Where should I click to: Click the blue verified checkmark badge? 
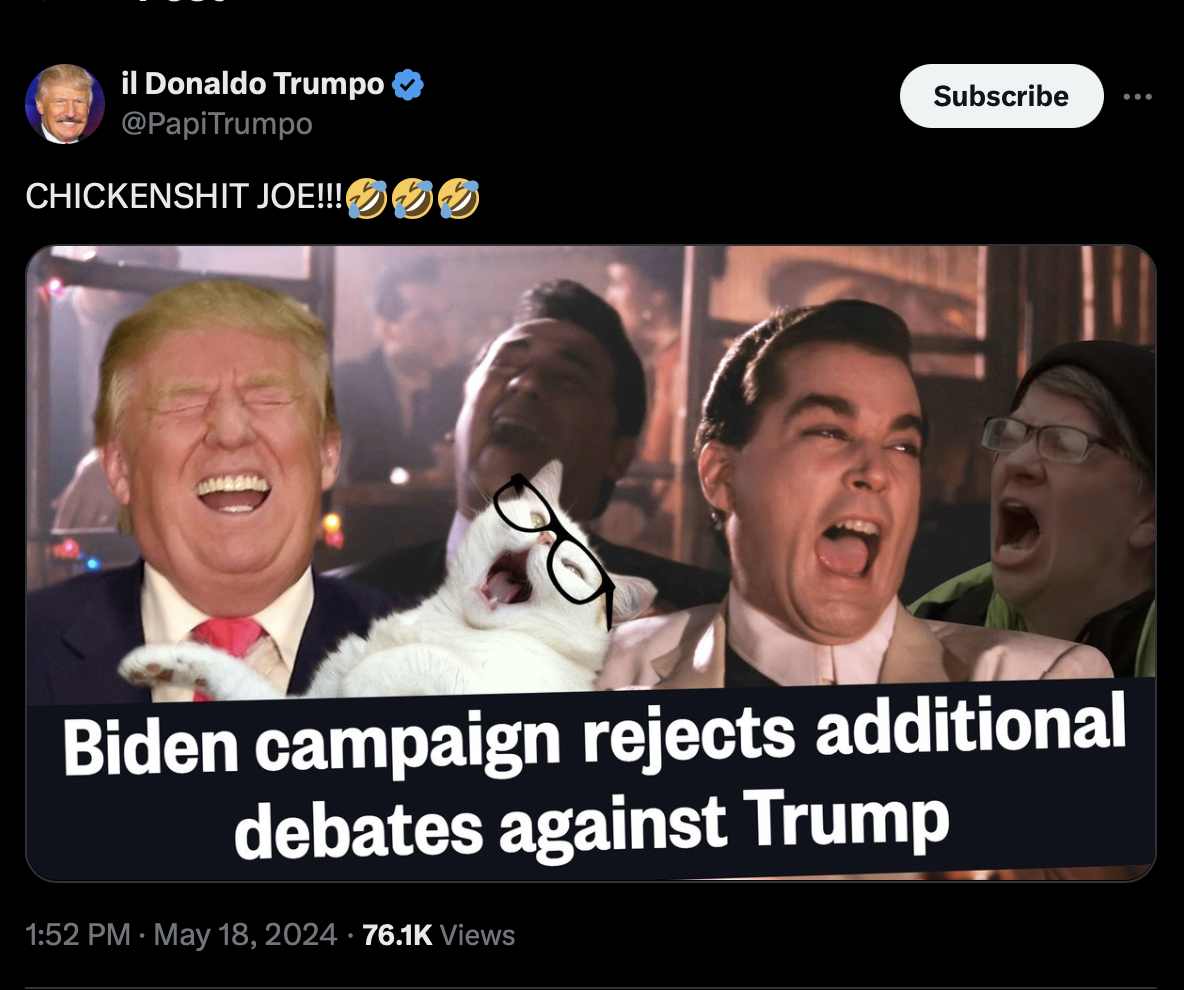(x=408, y=85)
